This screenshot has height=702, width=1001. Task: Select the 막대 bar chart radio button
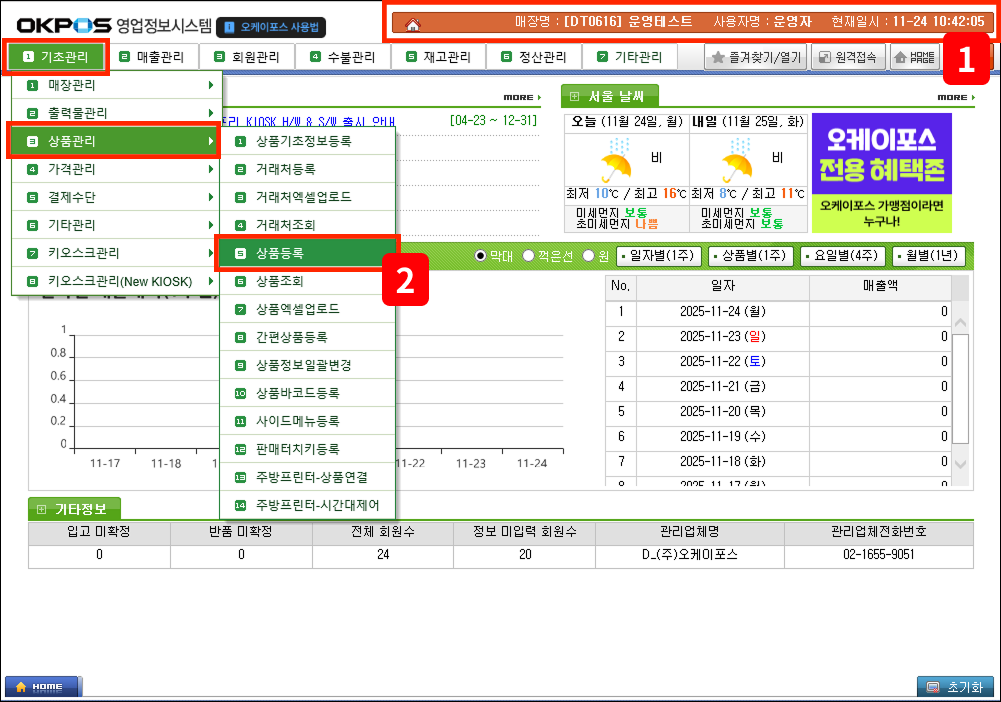pyautogui.click(x=480, y=256)
